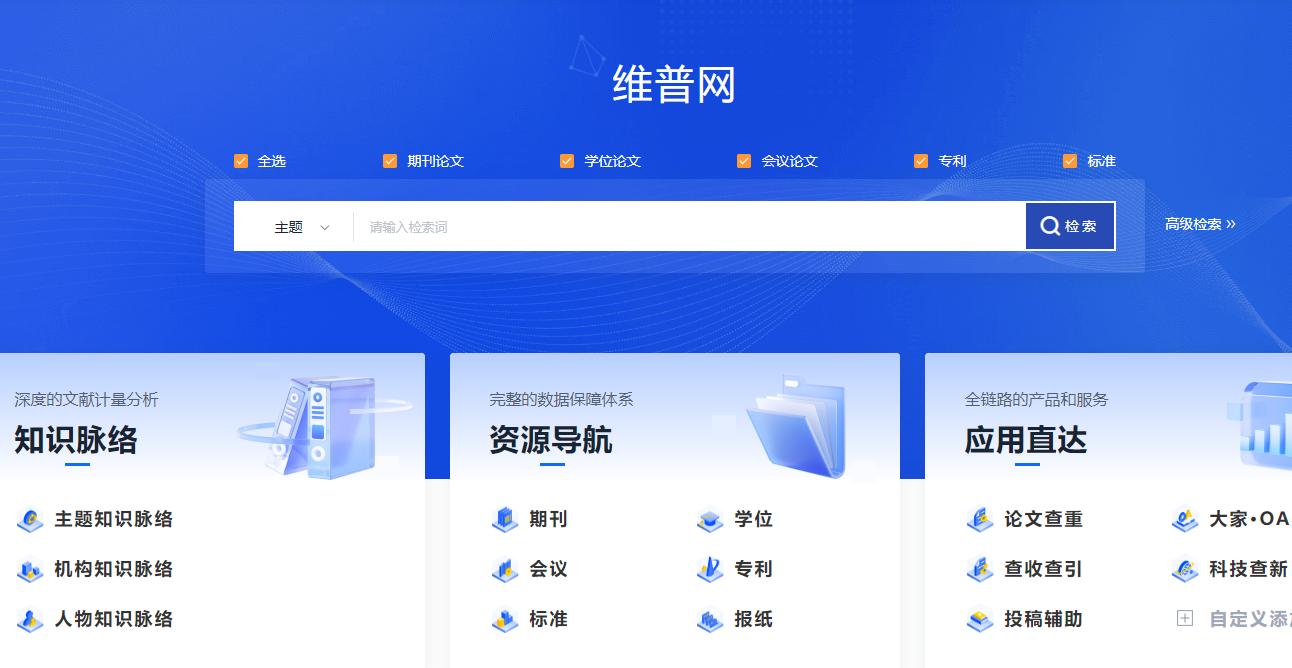
Task: Click the 查收查引 icon
Action: (x=980, y=570)
